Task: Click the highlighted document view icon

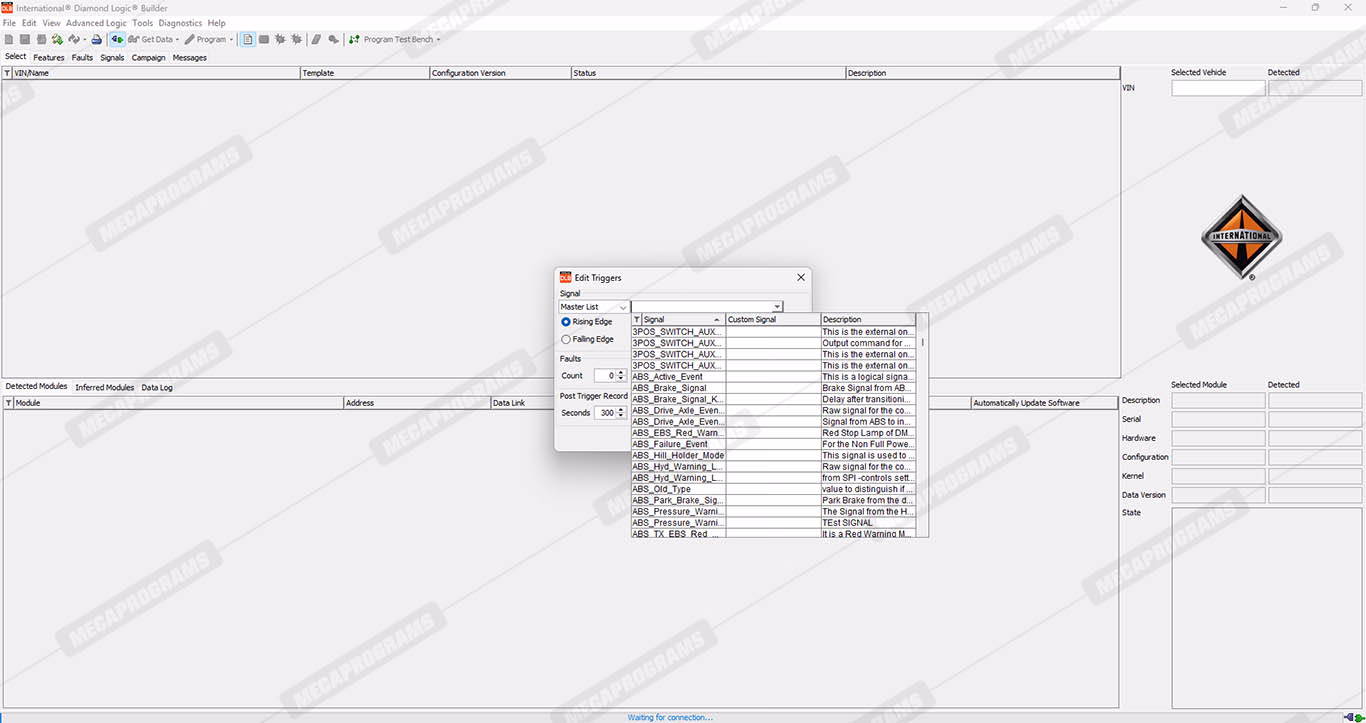Action: click(x=248, y=40)
